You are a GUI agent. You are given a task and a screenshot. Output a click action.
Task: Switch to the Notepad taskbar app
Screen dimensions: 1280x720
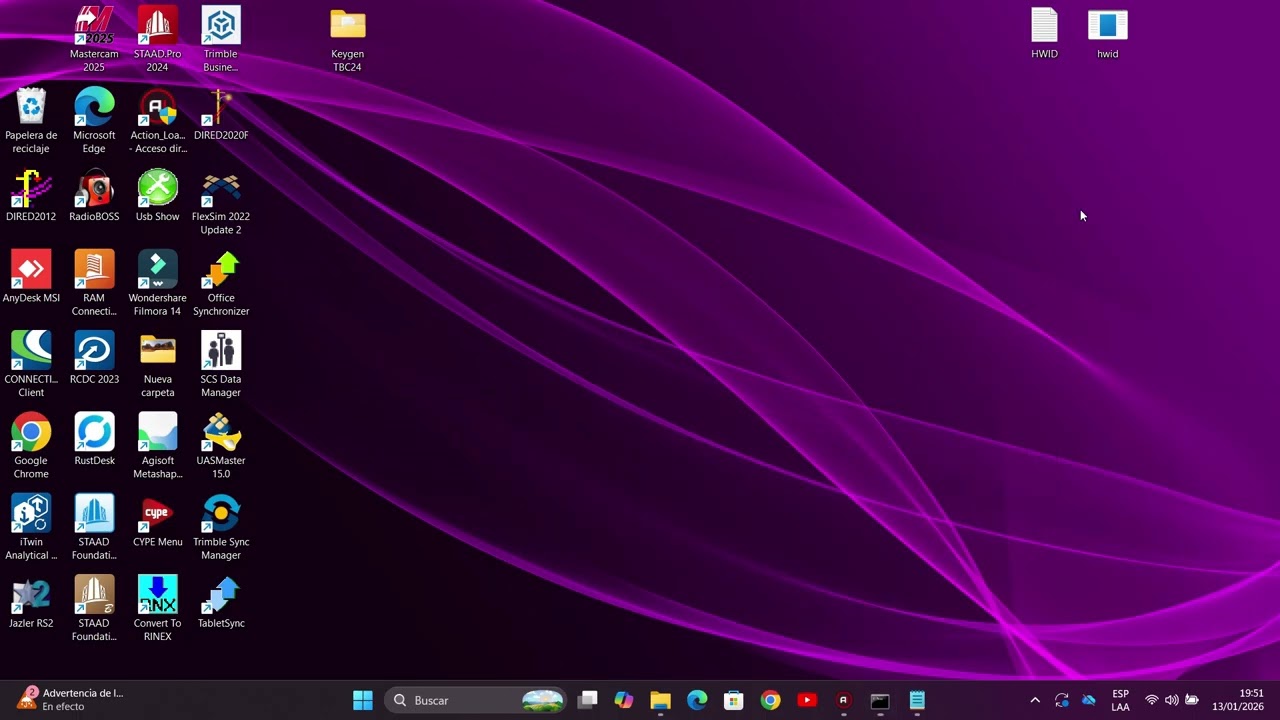tap(917, 700)
